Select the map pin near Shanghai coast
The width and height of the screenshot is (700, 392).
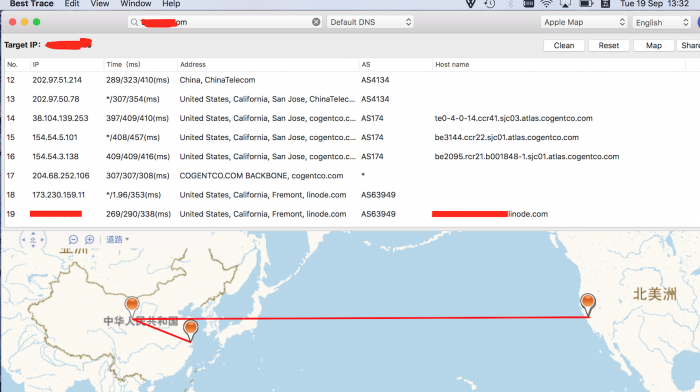(191, 330)
